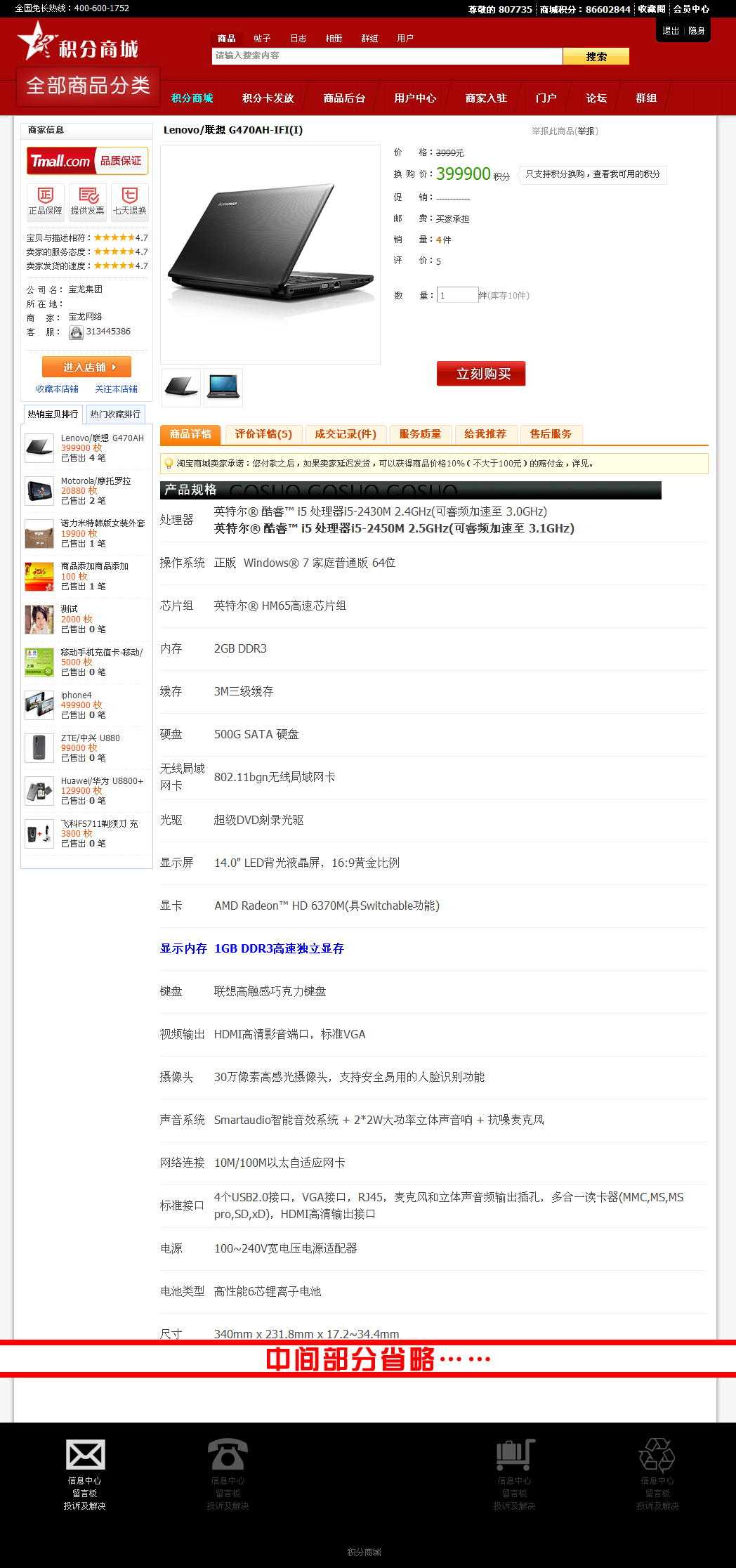Switch search scope to 帖子
Image resolution: width=736 pixels, height=1568 pixels.
(262, 39)
